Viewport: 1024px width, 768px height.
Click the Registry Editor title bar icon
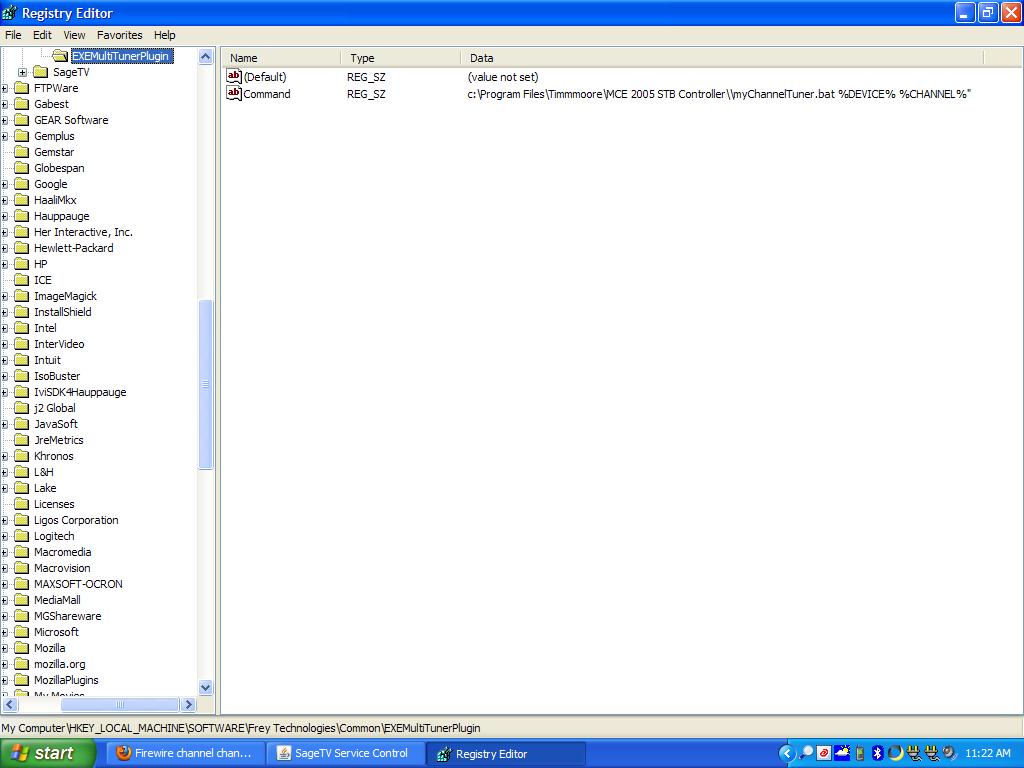[10, 13]
